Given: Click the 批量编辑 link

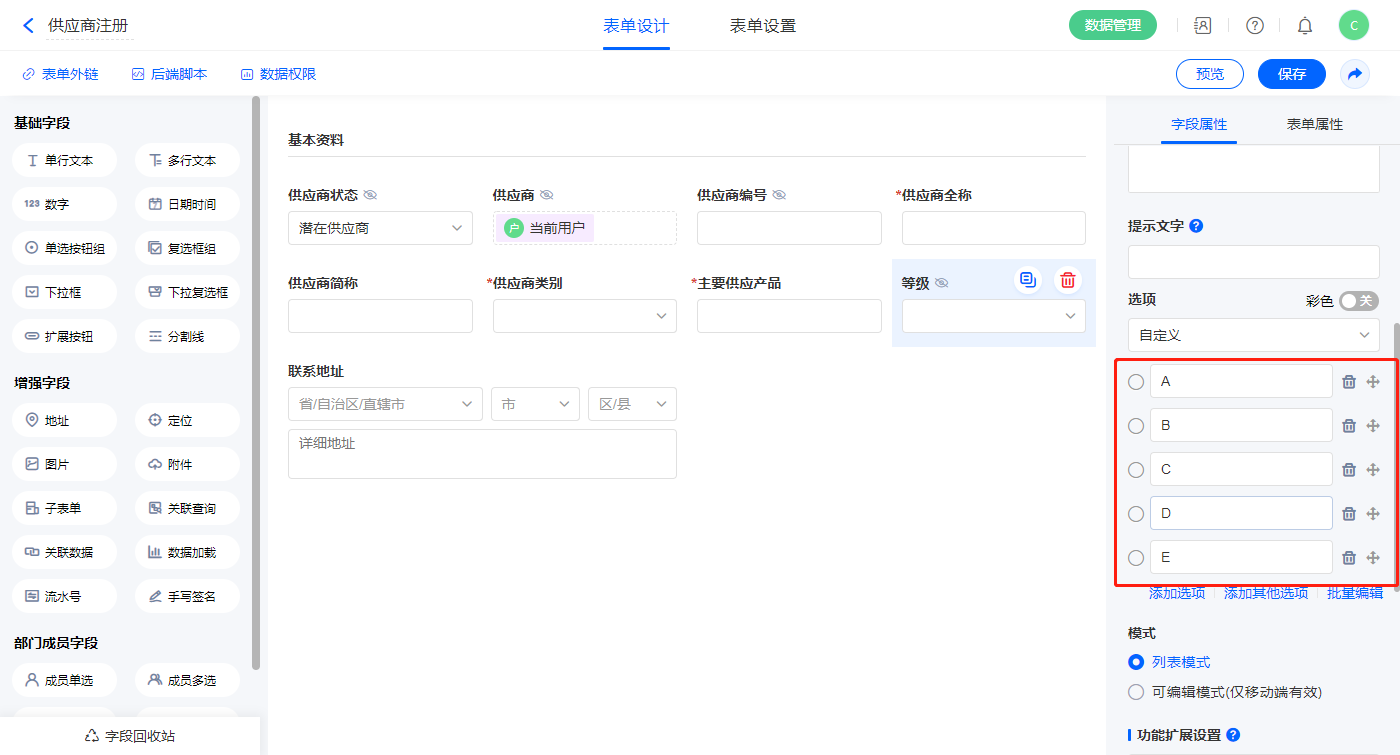Looking at the screenshot, I should click(x=1355, y=594).
